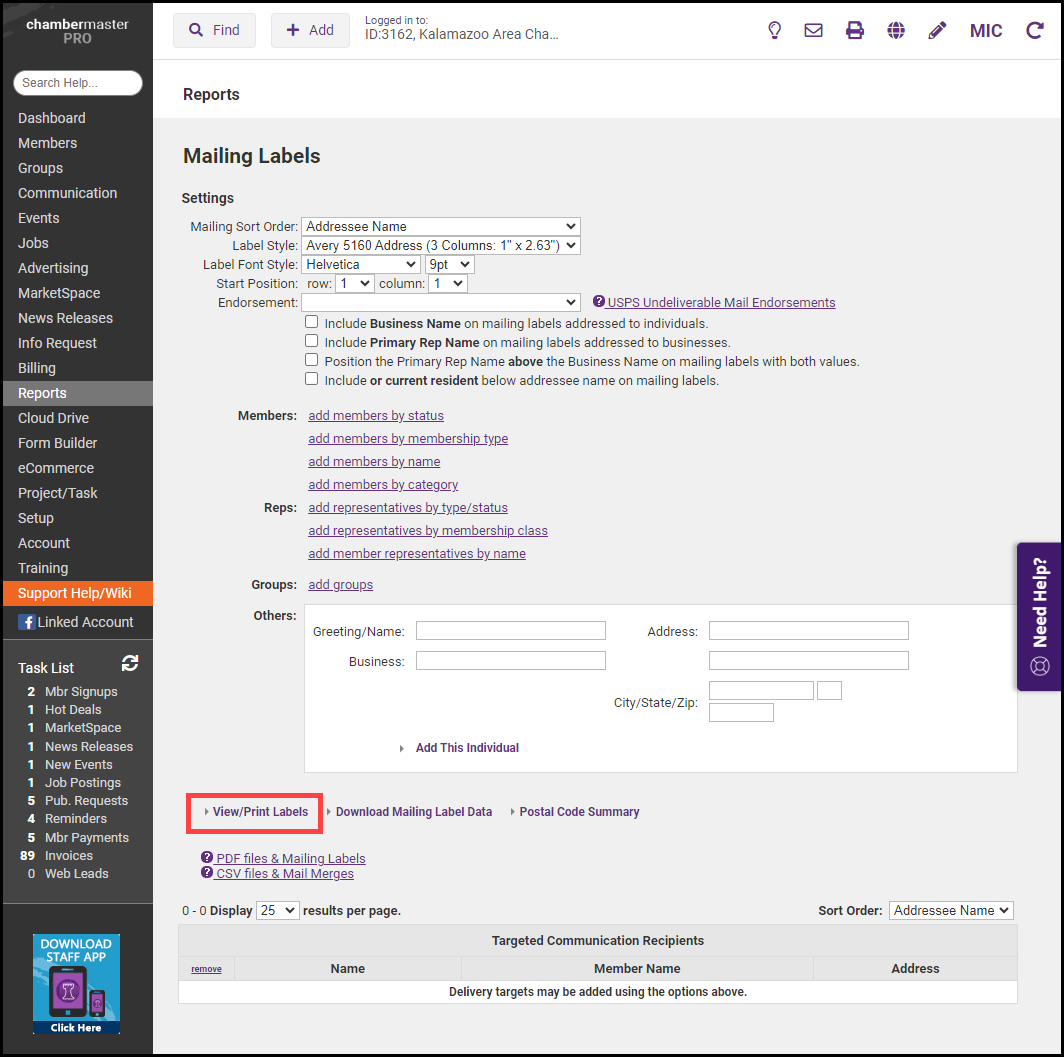1064x1057 pixels.
Task: Click the printer icon in header
Action: 855,30
